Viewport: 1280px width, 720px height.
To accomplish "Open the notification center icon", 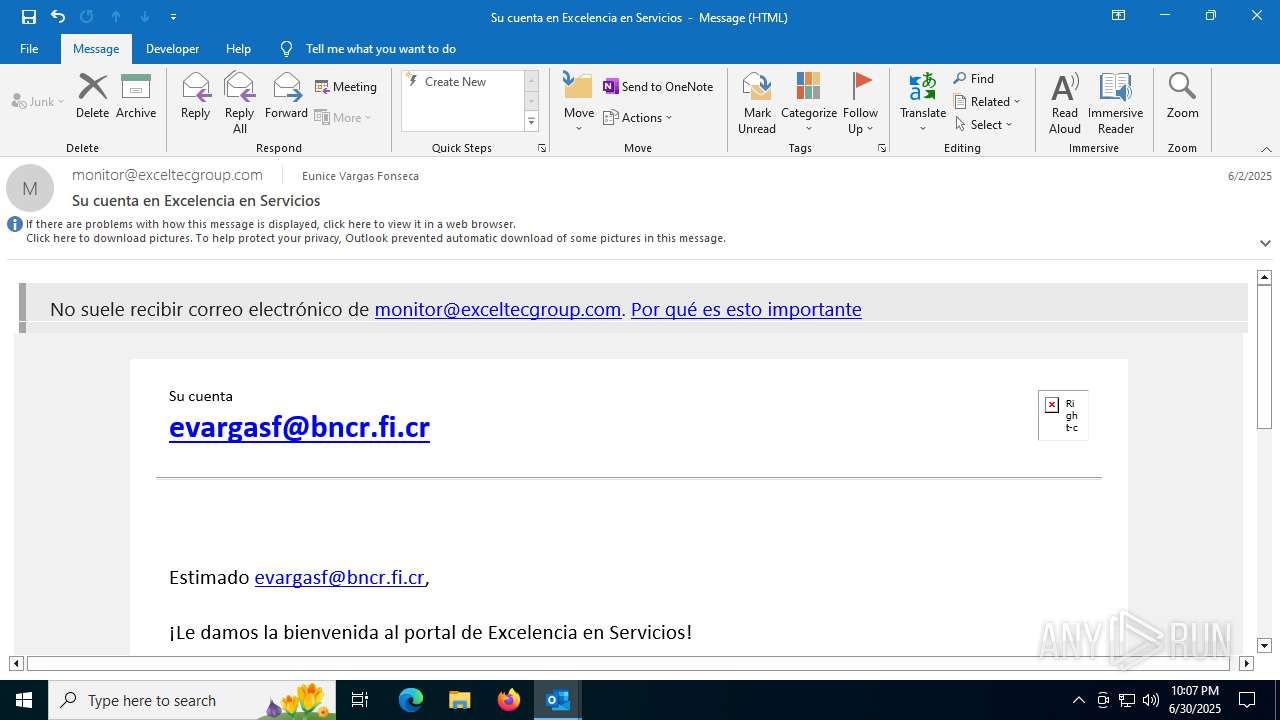I will coord(1247,700).
